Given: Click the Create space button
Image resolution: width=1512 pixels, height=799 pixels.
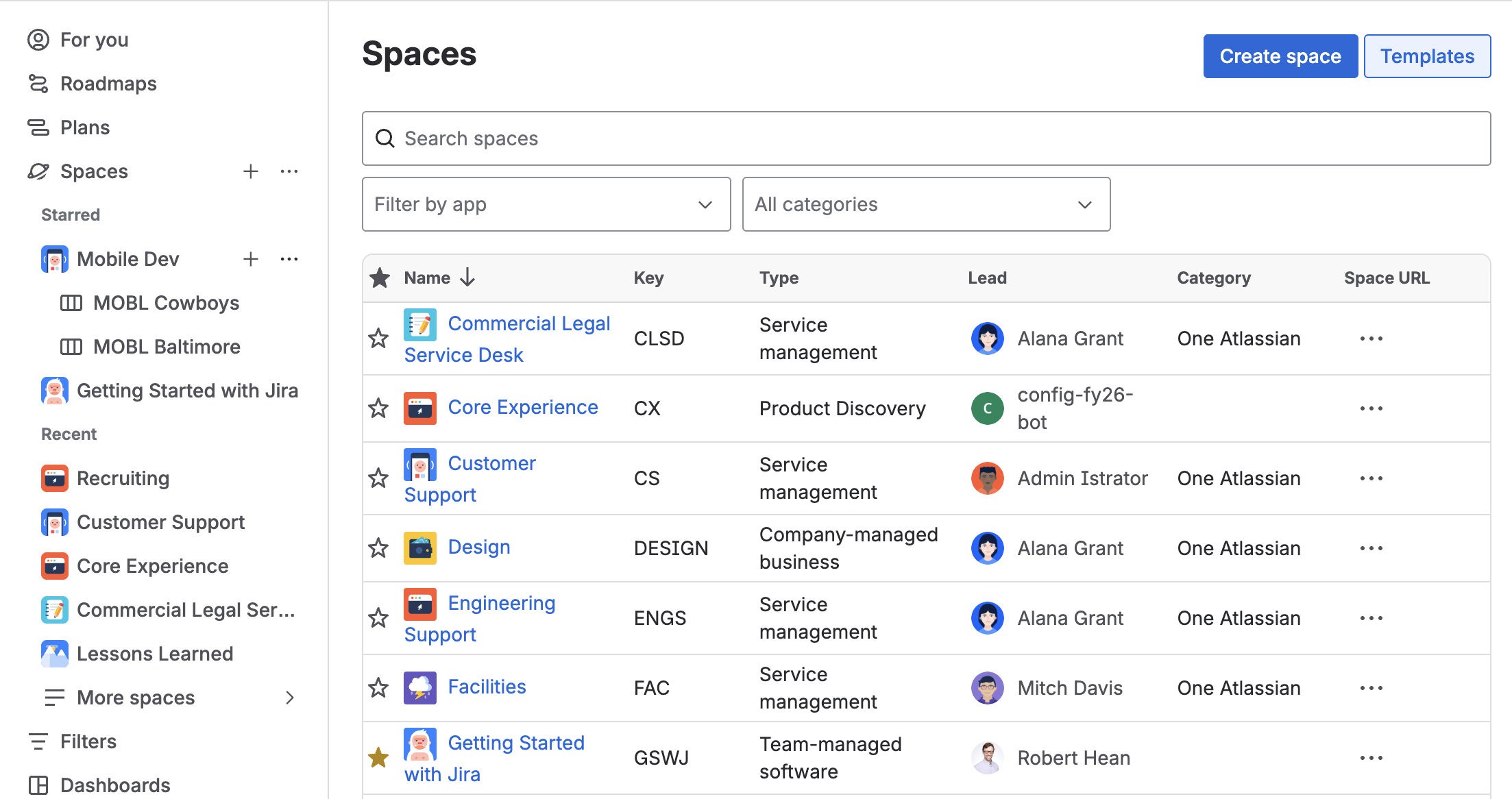Looking at the screenshot, I should tap(1280, 56).
